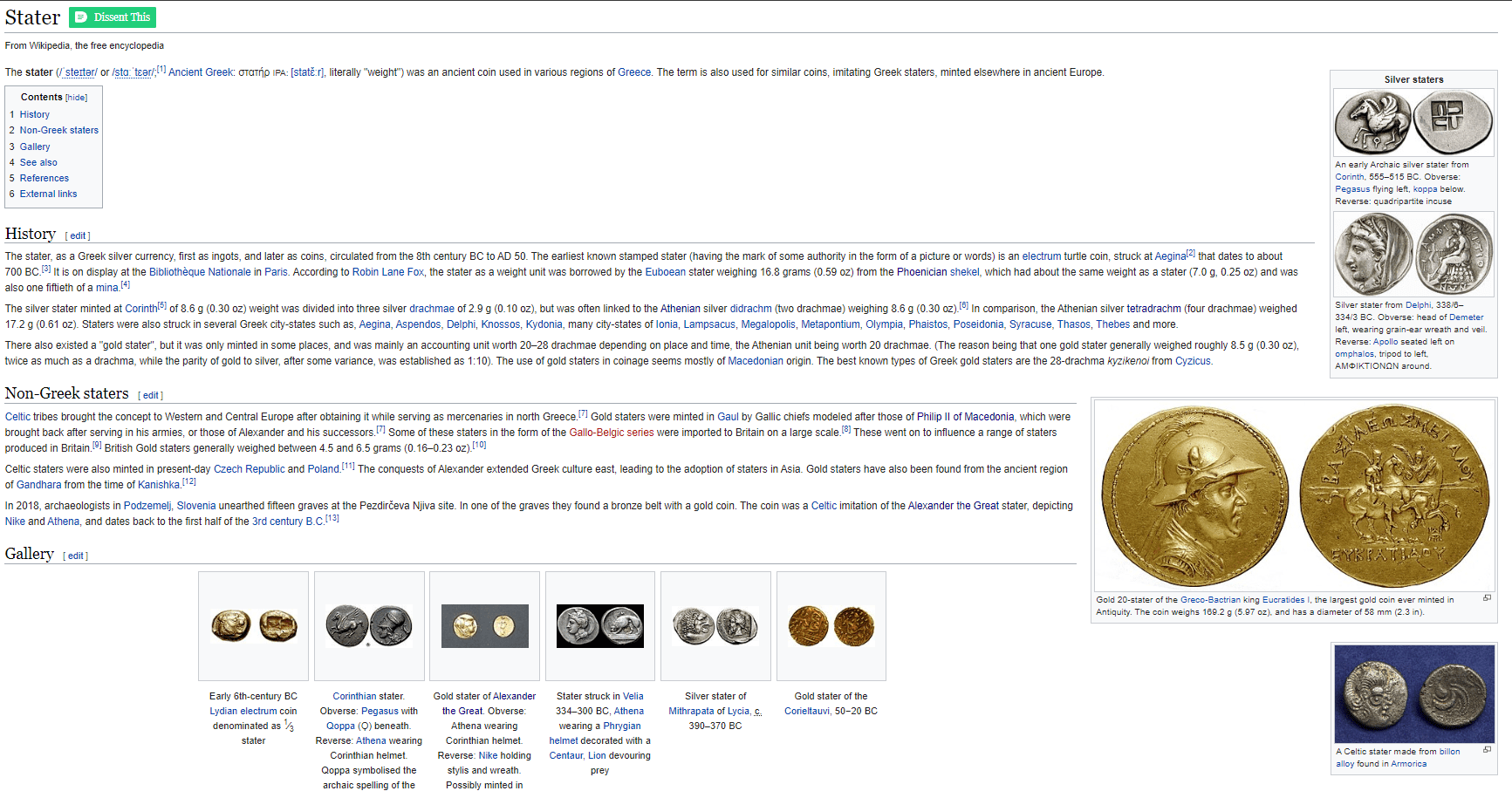Open the Velia stater gallery thumbnail
The height and width of the screenshot is (791, 1512).
600,625
